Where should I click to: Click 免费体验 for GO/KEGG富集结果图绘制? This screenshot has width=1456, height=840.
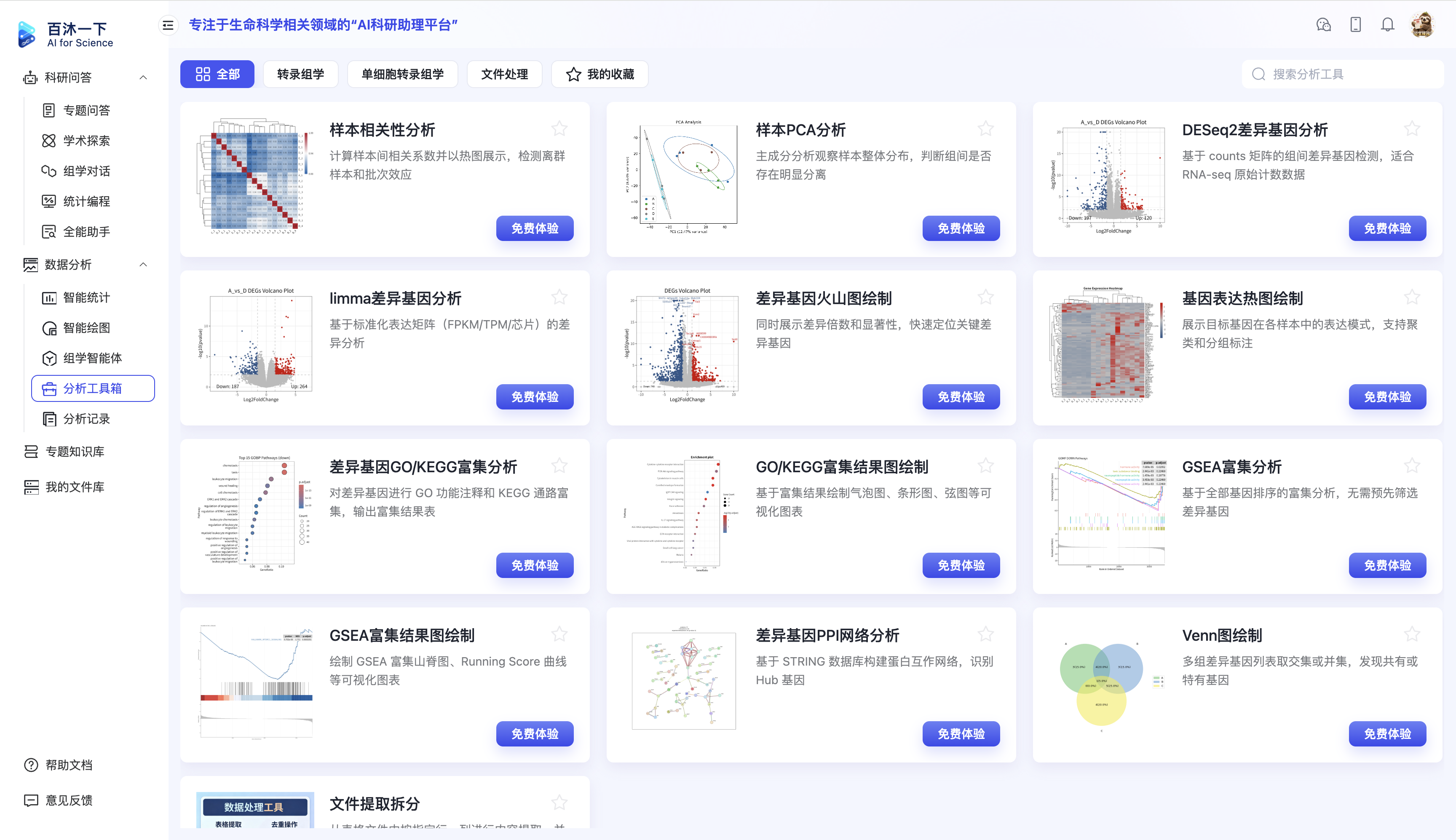pyautogui.click(x=961, y=565)
